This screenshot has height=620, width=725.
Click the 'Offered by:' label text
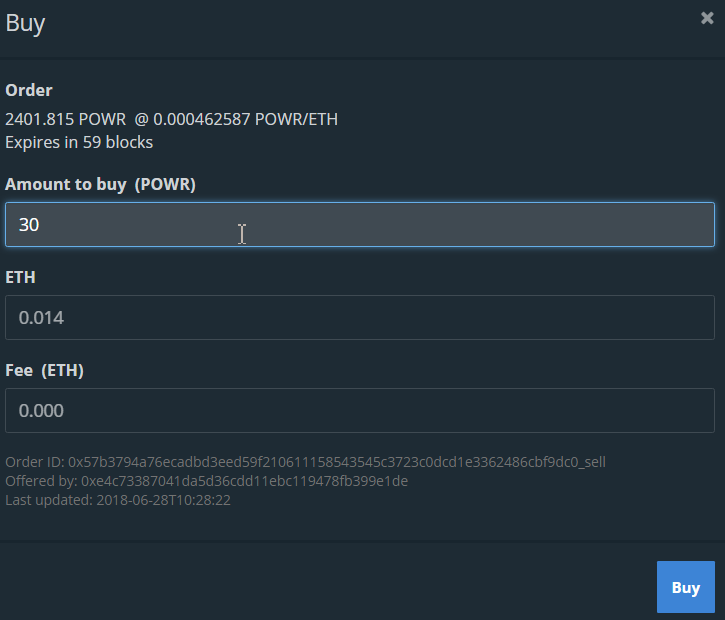coord(41,481)
